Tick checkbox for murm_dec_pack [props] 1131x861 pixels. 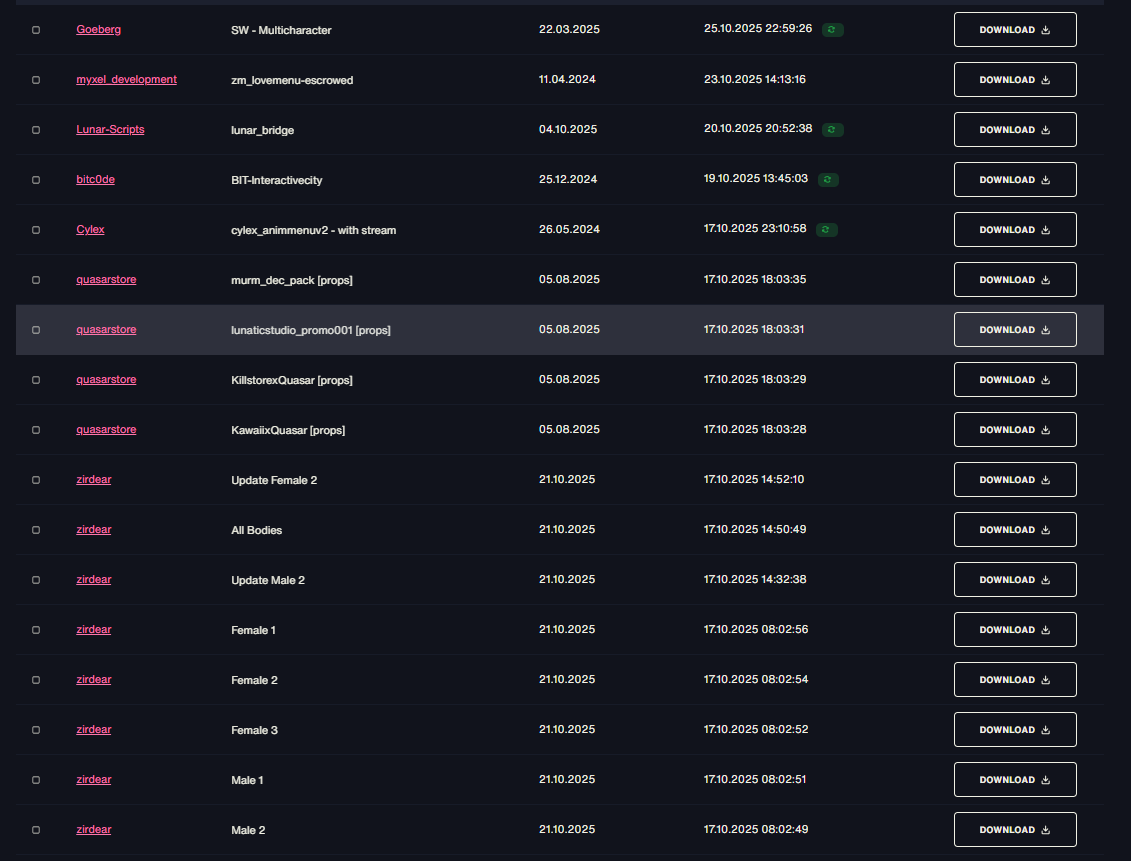click(36, 280)
